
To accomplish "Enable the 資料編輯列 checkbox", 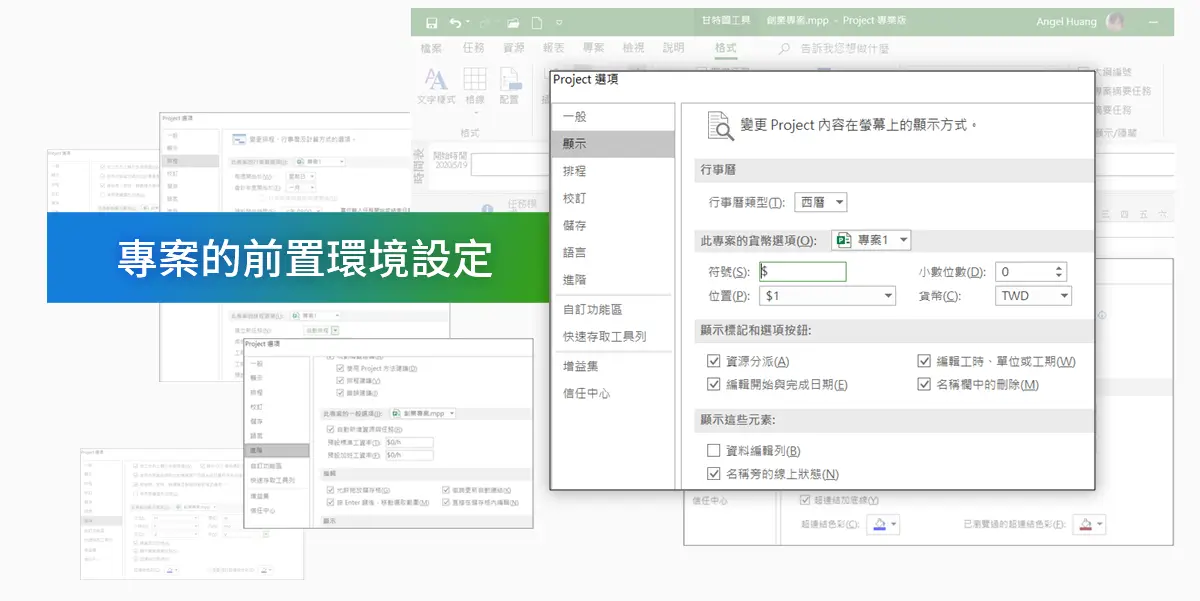I will coord(714,451).
